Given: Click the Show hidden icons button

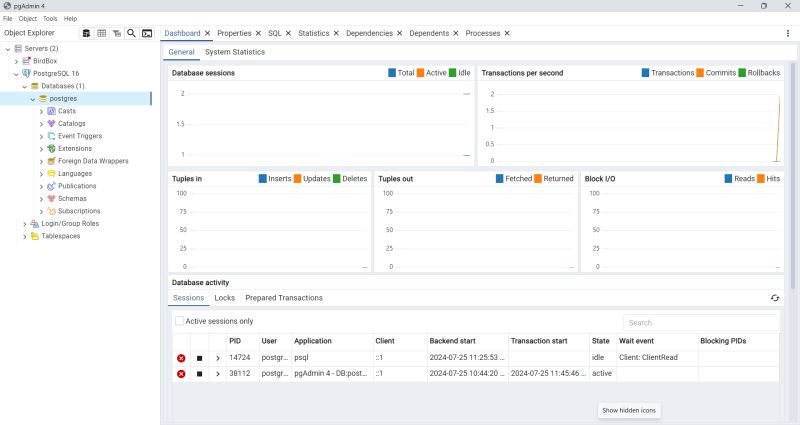Looking at the screenshot, I should [629, 411].
